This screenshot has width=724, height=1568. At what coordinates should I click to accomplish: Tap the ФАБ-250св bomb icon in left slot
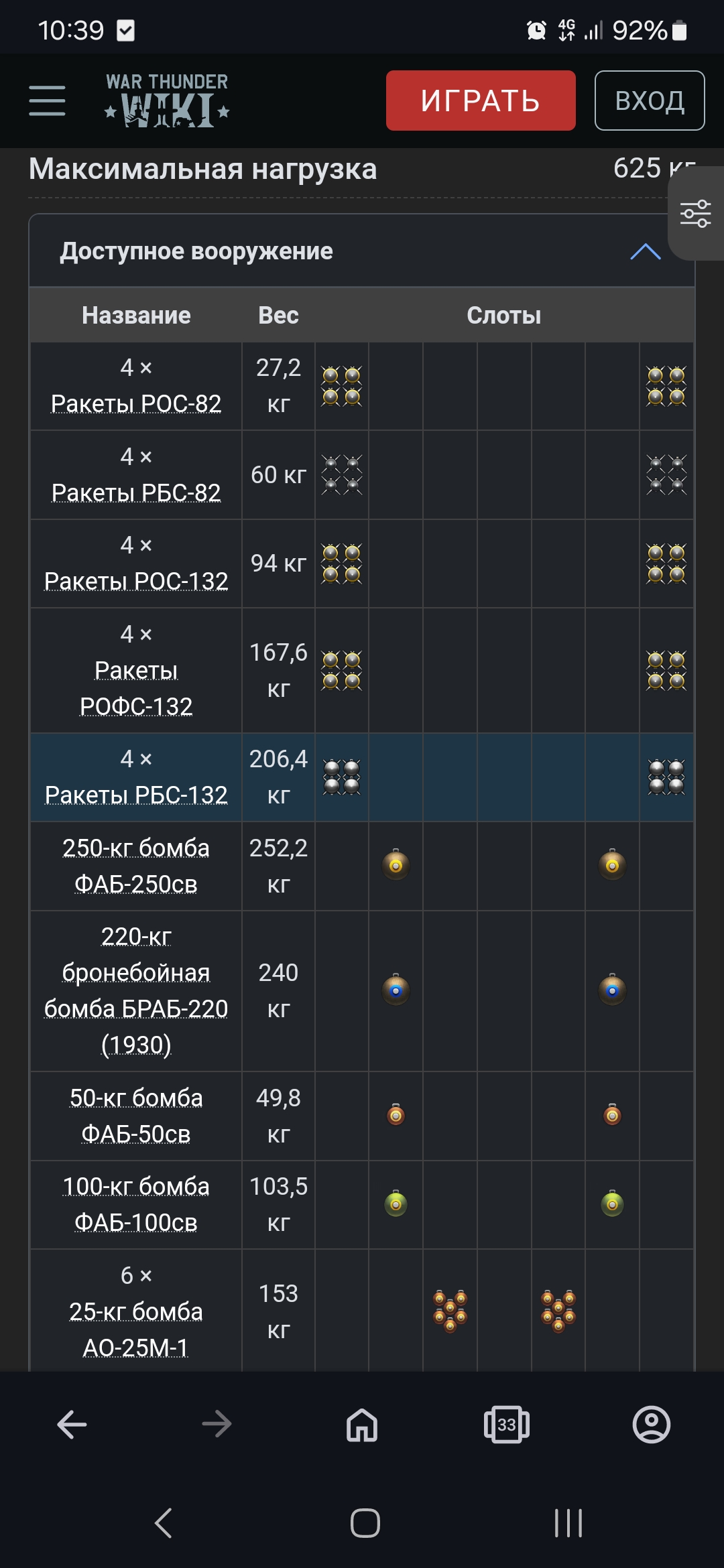(396, 865)
